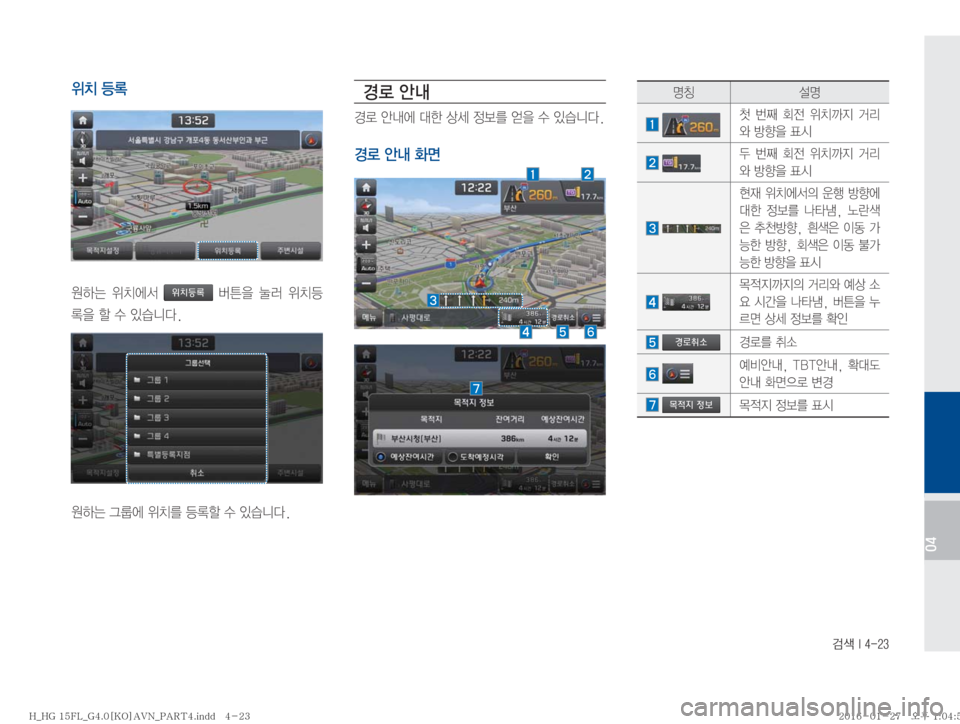This screenshot has height=724, width=960.
Task: Select 특별등록지점 folder in the group list
Action: [196, 453]
